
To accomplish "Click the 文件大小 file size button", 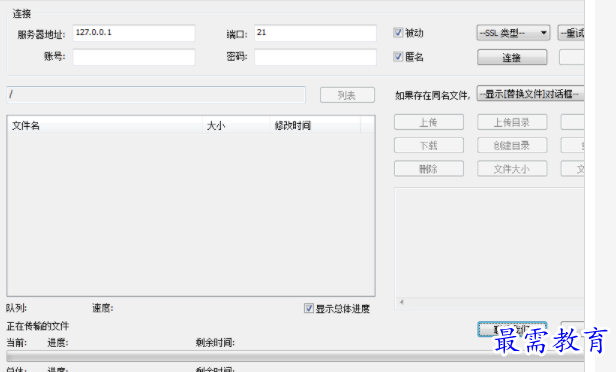I will pyautogui.click(x=512, y=169).
